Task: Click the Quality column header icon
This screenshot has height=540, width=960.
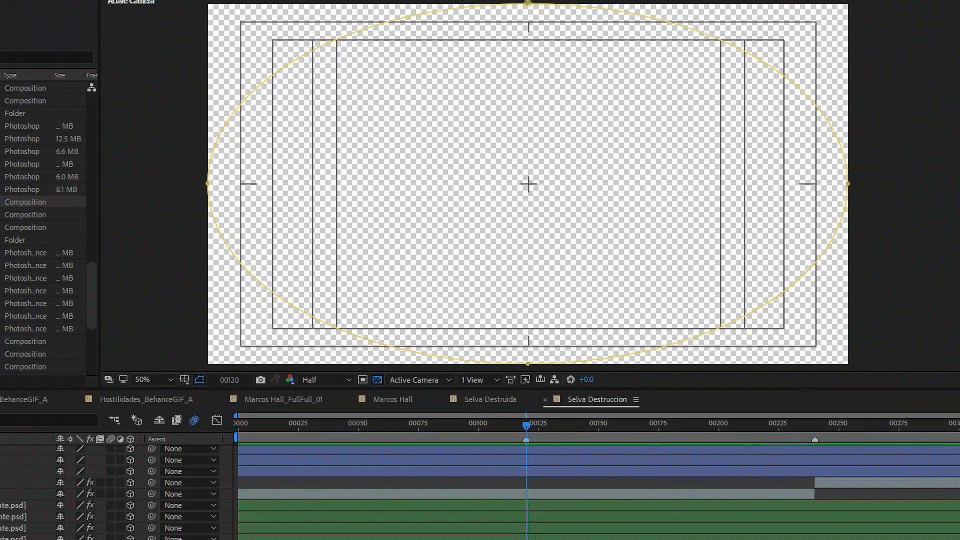Action: (x=80, y=439)
